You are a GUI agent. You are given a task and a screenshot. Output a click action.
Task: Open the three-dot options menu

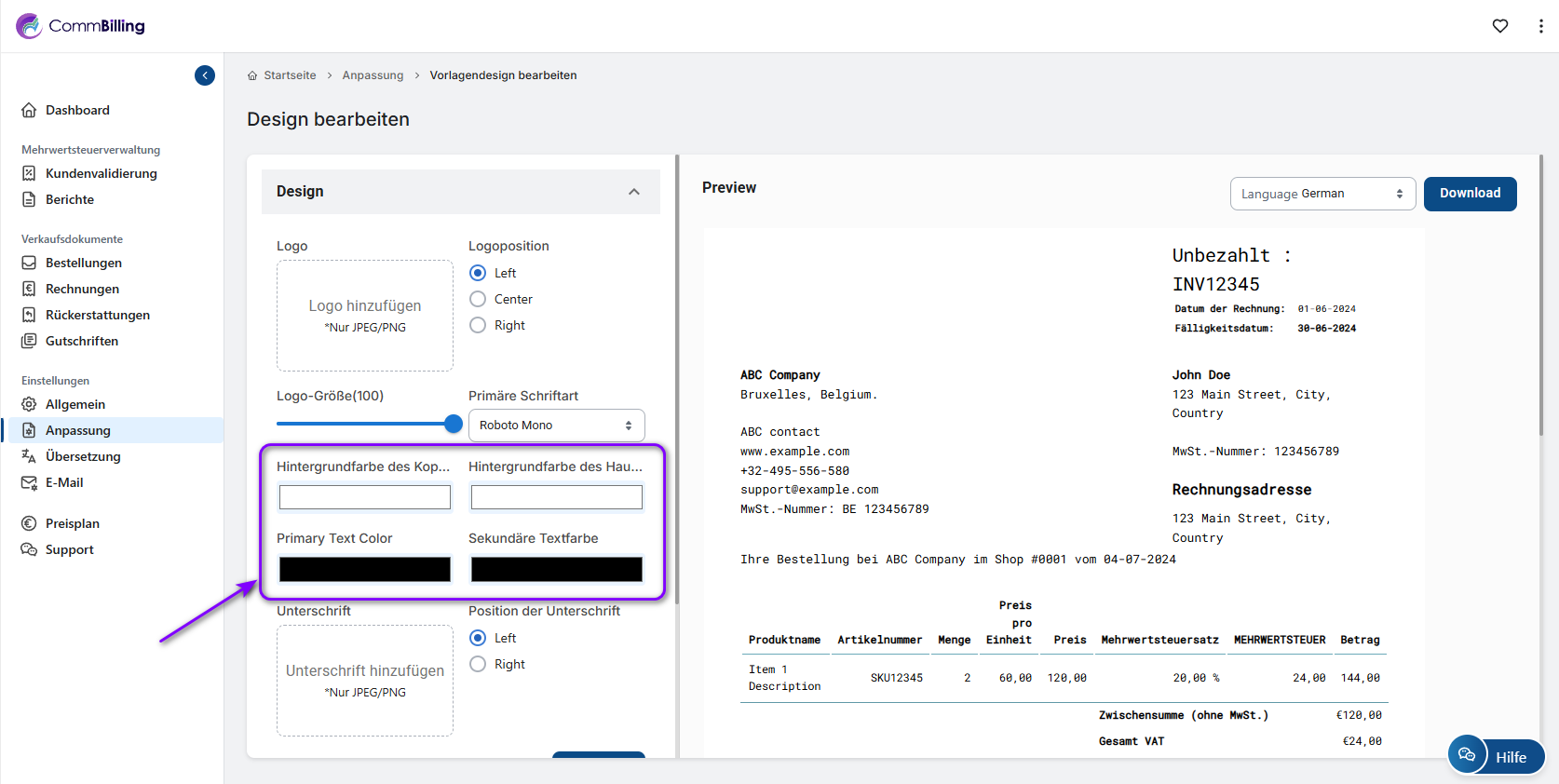[x=1540, y=26]
